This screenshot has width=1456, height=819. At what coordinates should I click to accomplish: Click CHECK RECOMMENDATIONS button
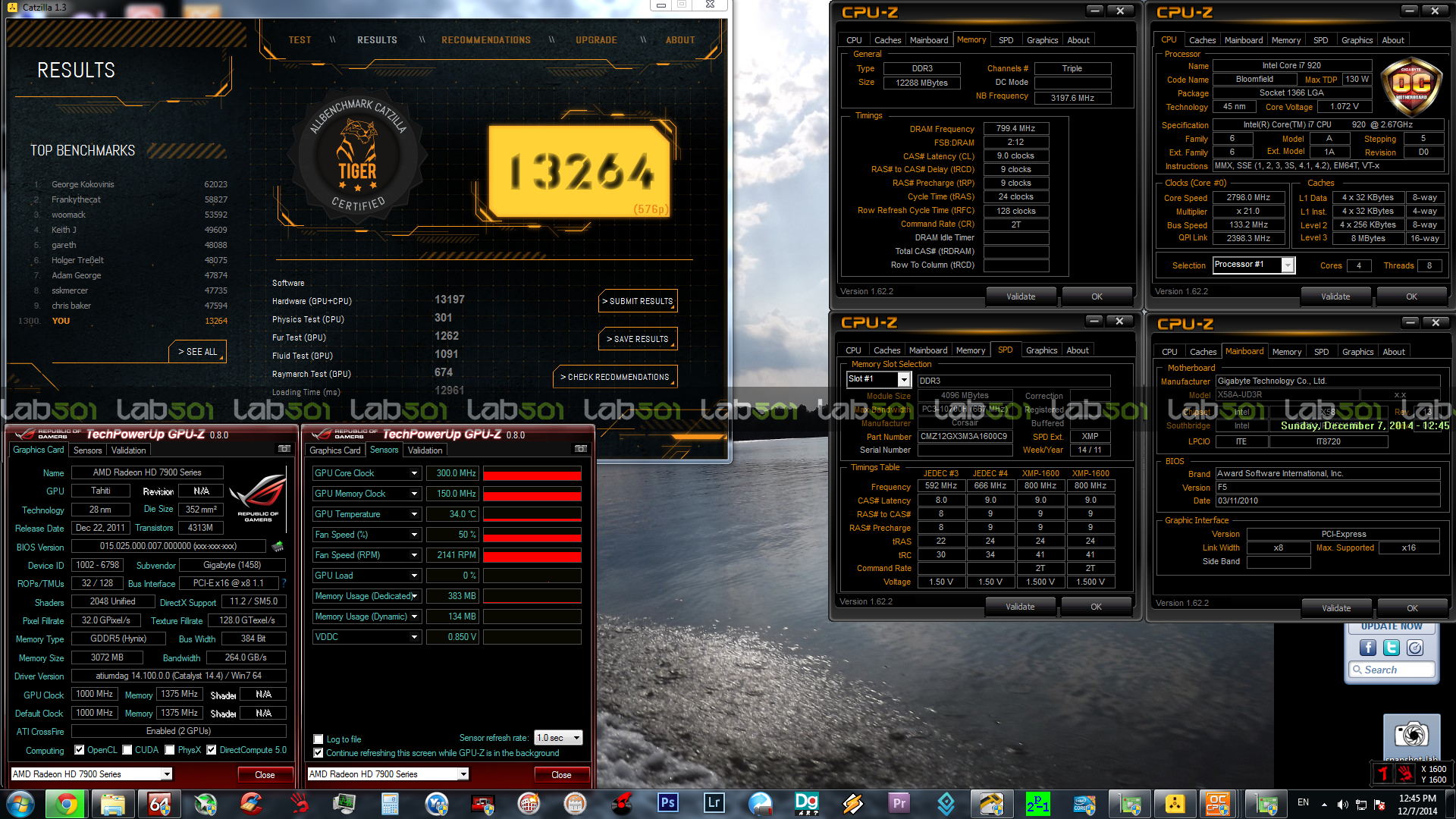pos(615,377)
